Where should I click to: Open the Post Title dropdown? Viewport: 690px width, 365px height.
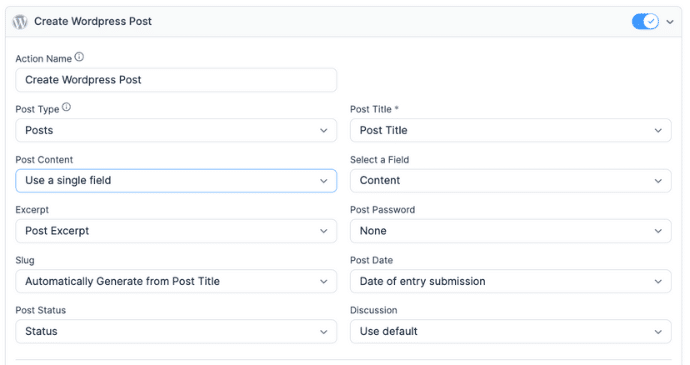pos(510,130)
